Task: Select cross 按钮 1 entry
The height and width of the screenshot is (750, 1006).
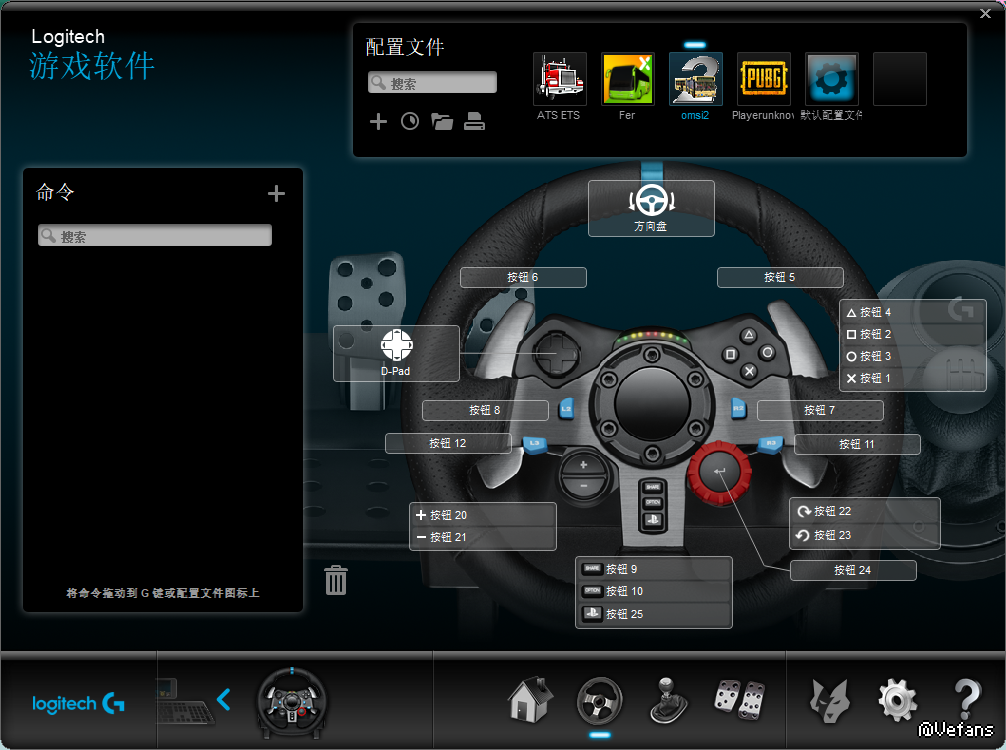Action: (912, 379)
